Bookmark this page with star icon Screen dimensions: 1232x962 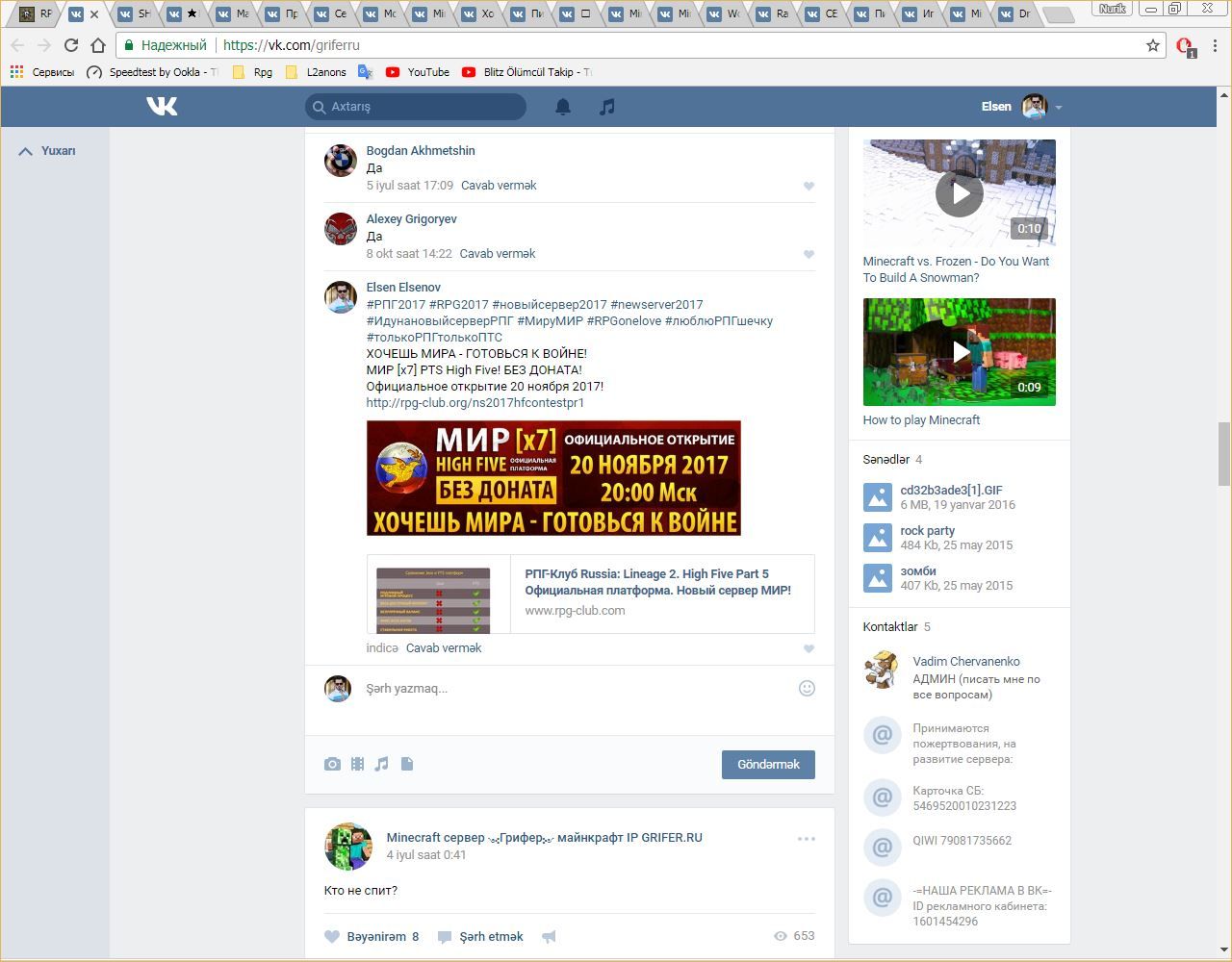tap(1153, 45)
